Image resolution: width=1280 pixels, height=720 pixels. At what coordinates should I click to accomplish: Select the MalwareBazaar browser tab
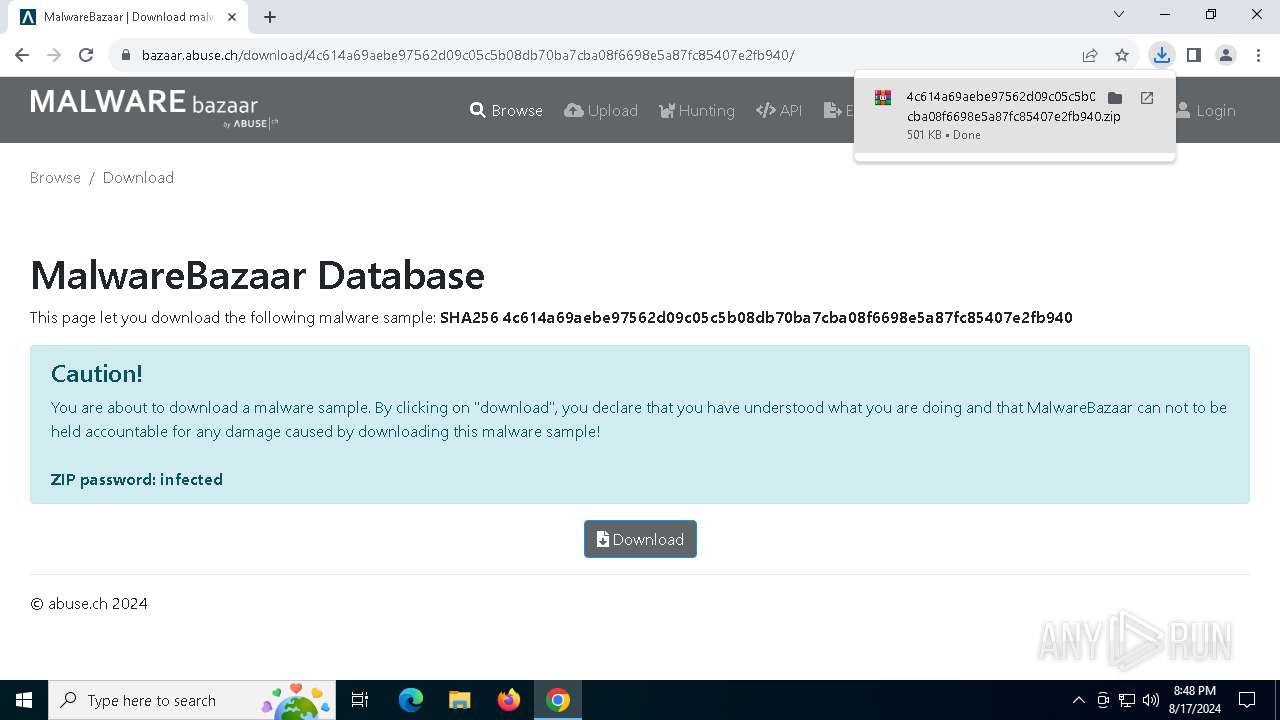tap(128, 17)
